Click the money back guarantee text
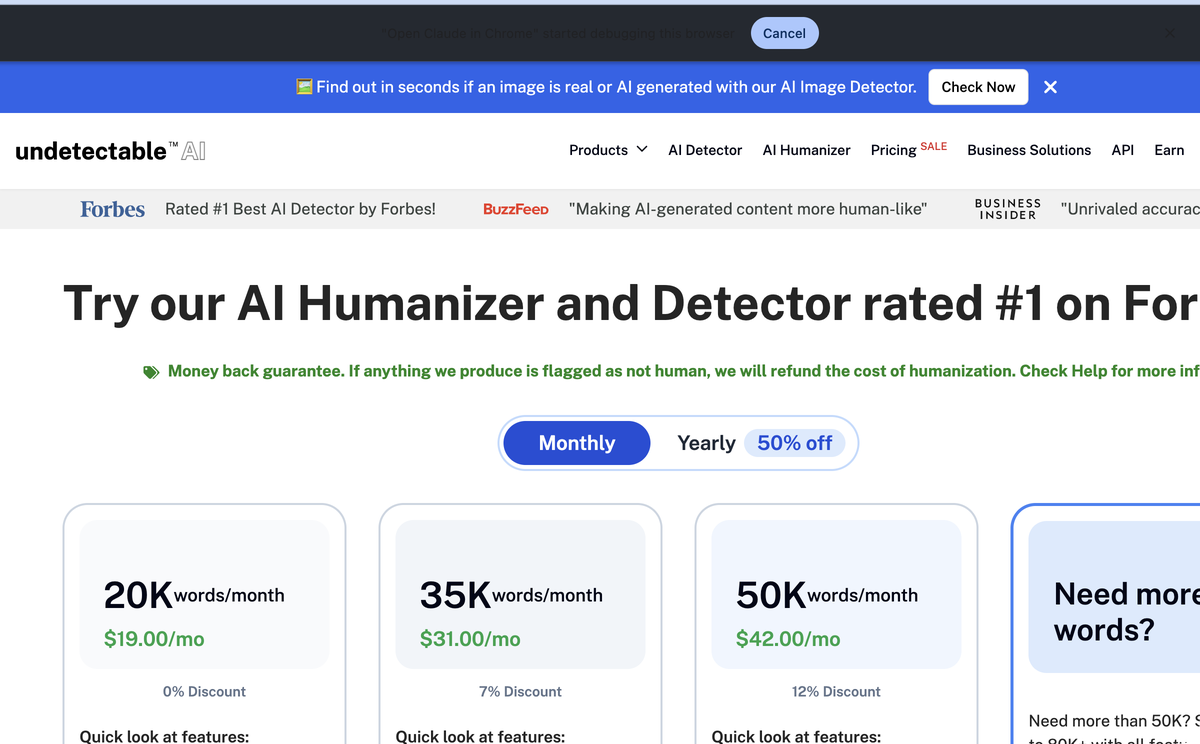Viewport: 1200px width, 744px height. tap(683, 371)
